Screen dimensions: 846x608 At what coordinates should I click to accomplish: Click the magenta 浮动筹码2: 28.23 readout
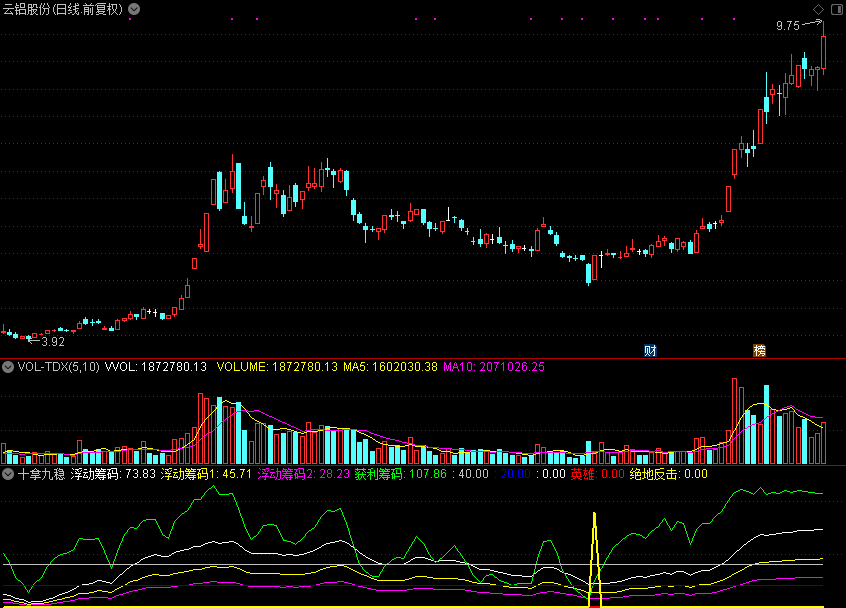tap(303, 474)
